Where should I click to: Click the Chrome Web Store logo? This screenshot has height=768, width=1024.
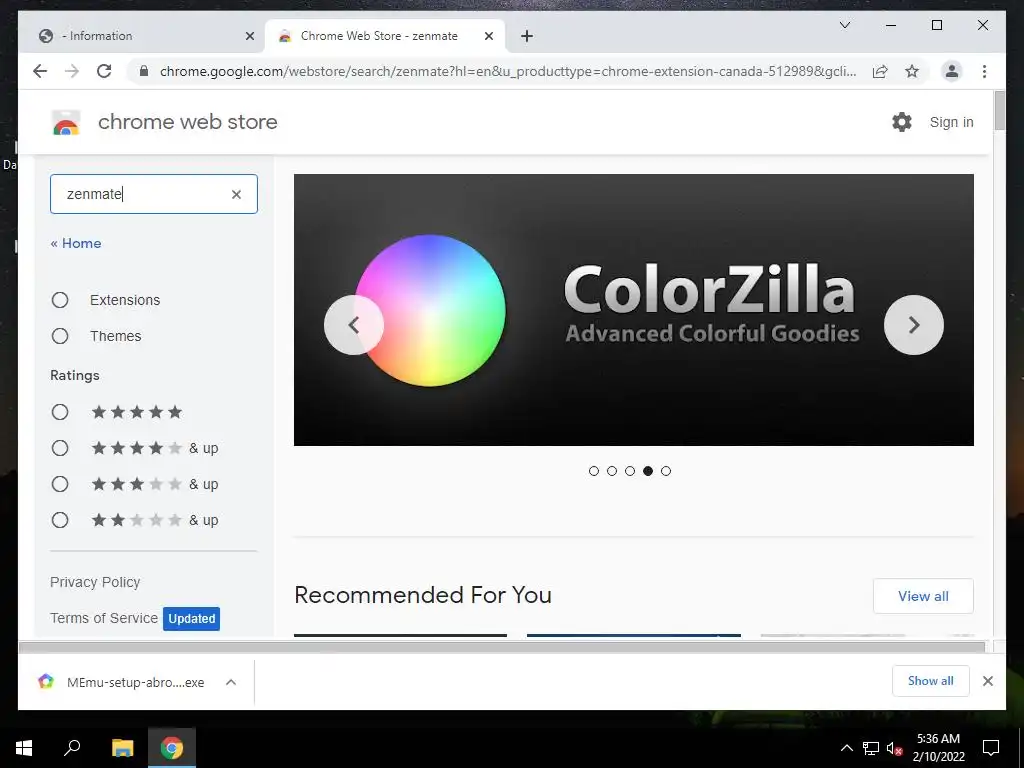pyautogui.click(x=65, y=122)
